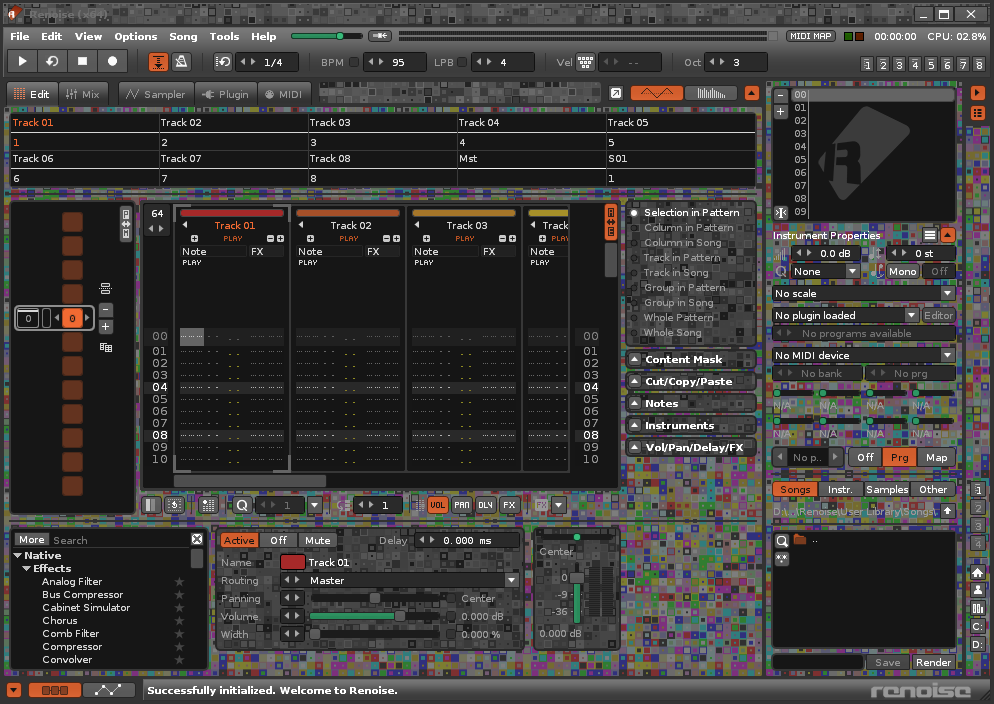Switch to the Samples browser tab

(x=887, y=489)
